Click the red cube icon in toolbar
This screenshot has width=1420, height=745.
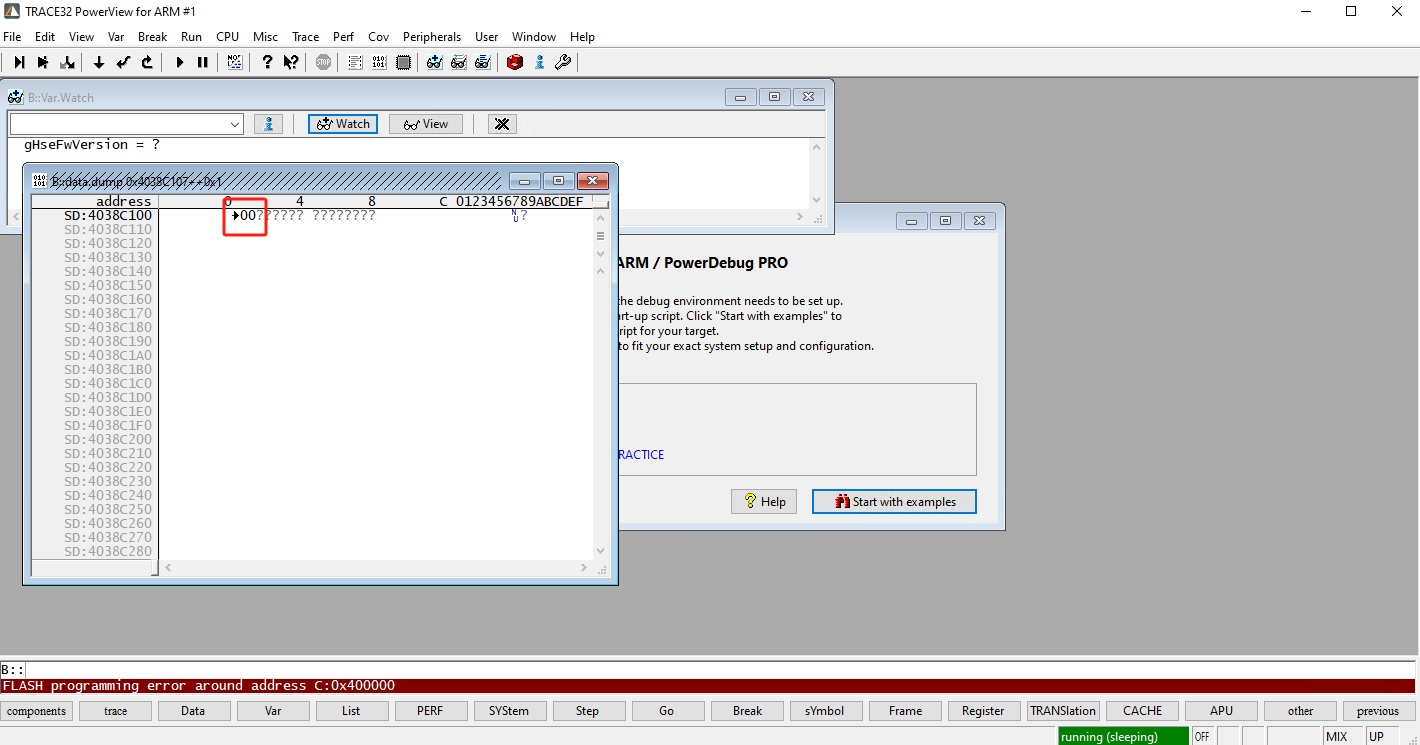515,62
